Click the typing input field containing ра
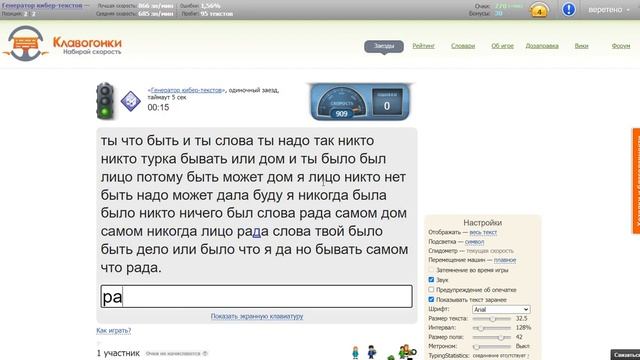 [x=256, y=296]
